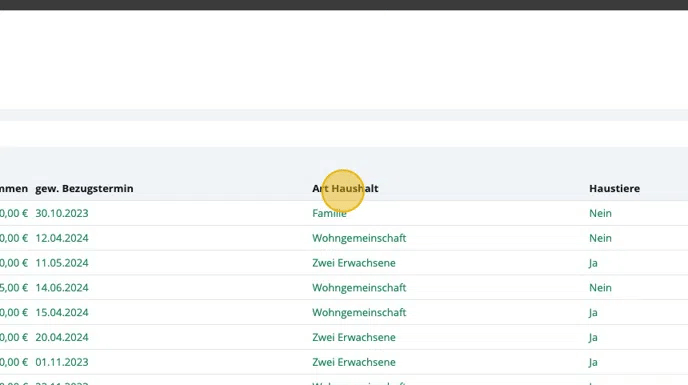Select the date 01.11.2023
688x385 pixels.
coord(62,362)
